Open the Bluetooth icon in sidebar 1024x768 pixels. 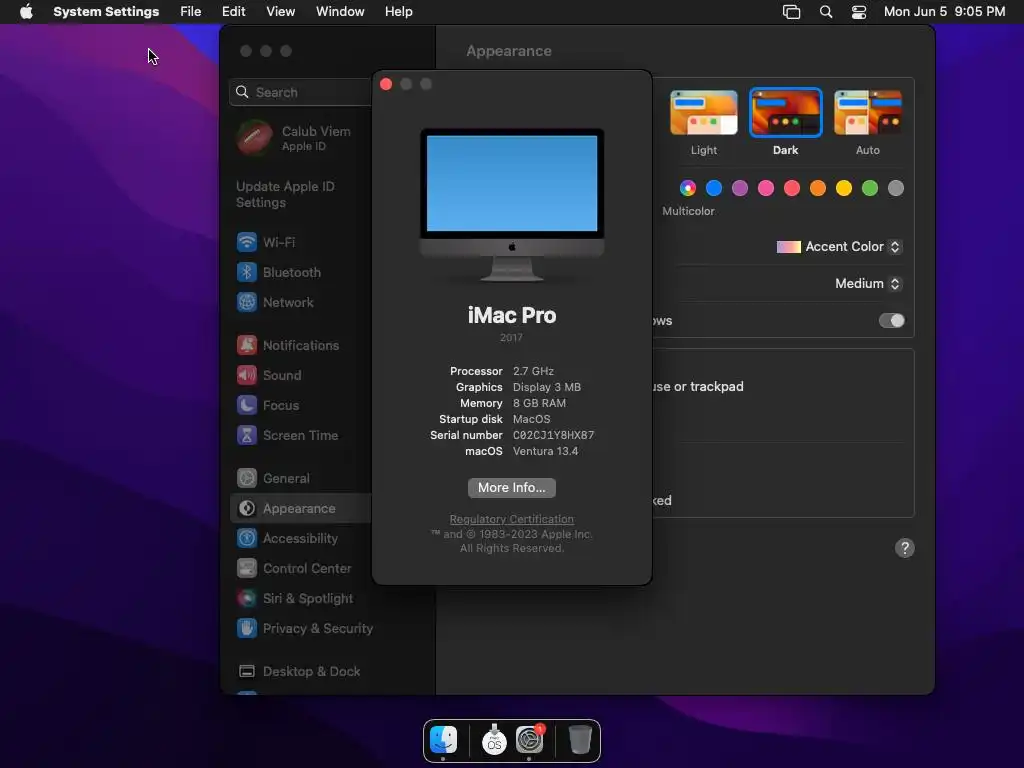pos(247,272)
